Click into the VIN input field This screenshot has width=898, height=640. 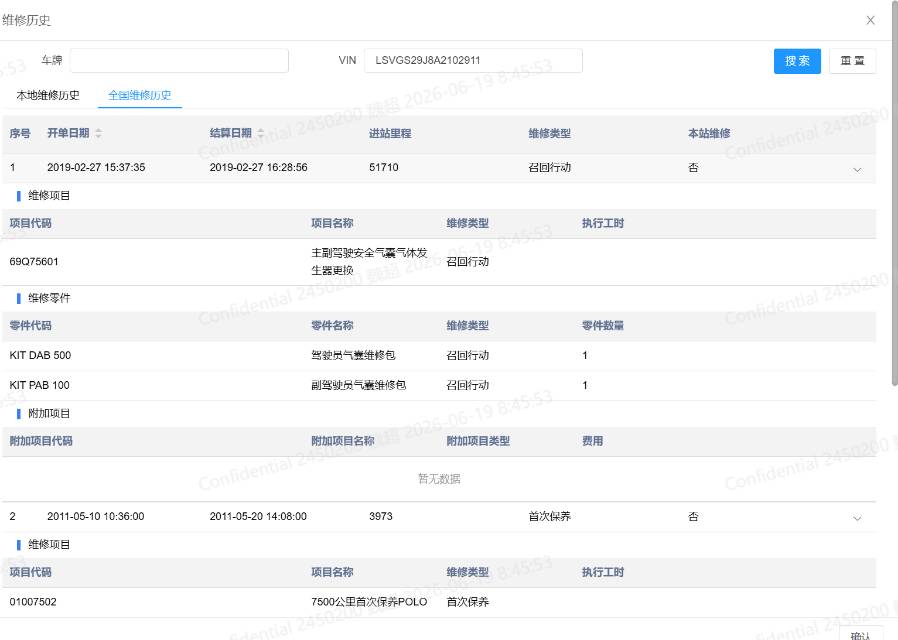pos(473,61)
